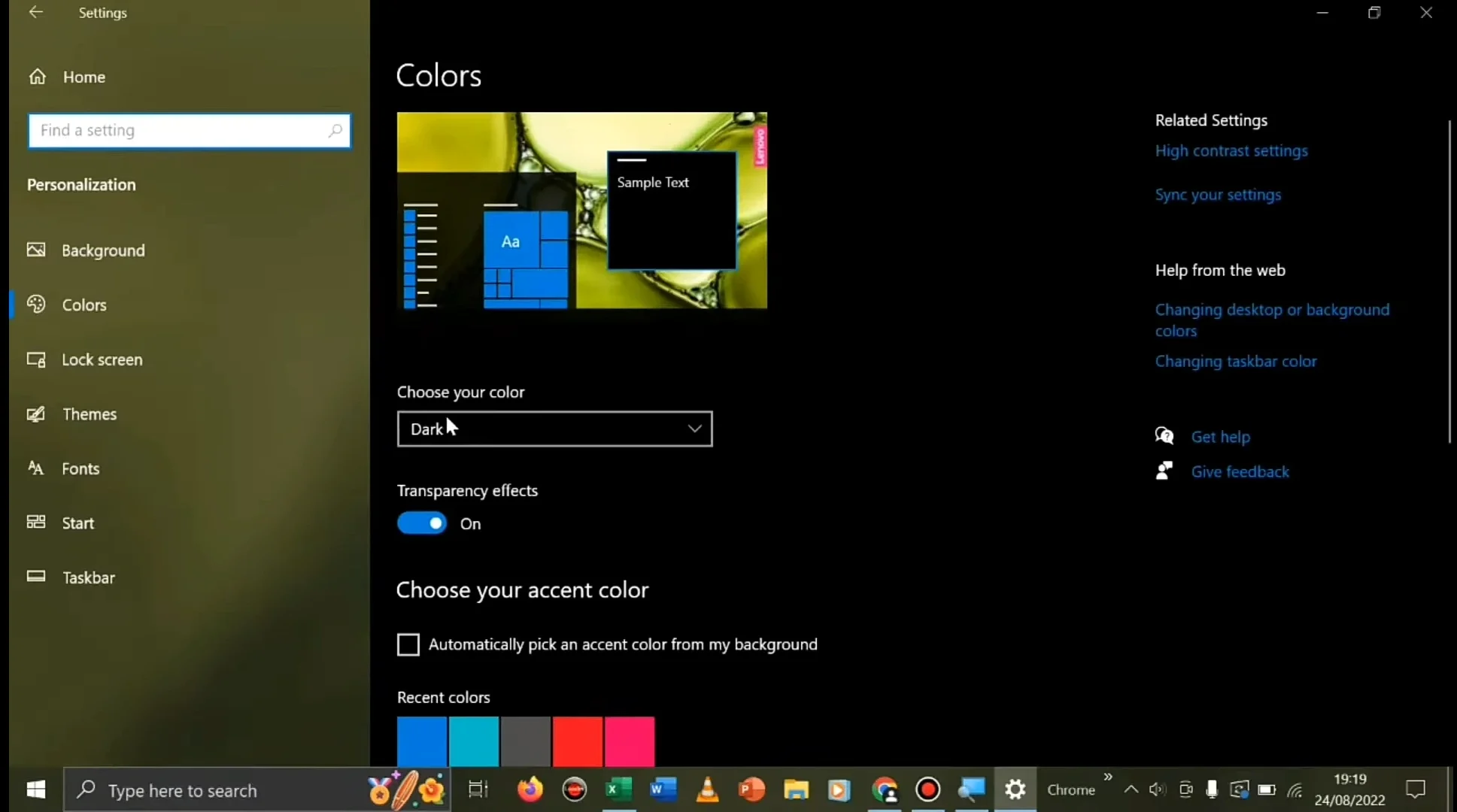Open Firefox browser from taskbar
1457x812 pixels.
pyautogui.click(x=530, y=790)
